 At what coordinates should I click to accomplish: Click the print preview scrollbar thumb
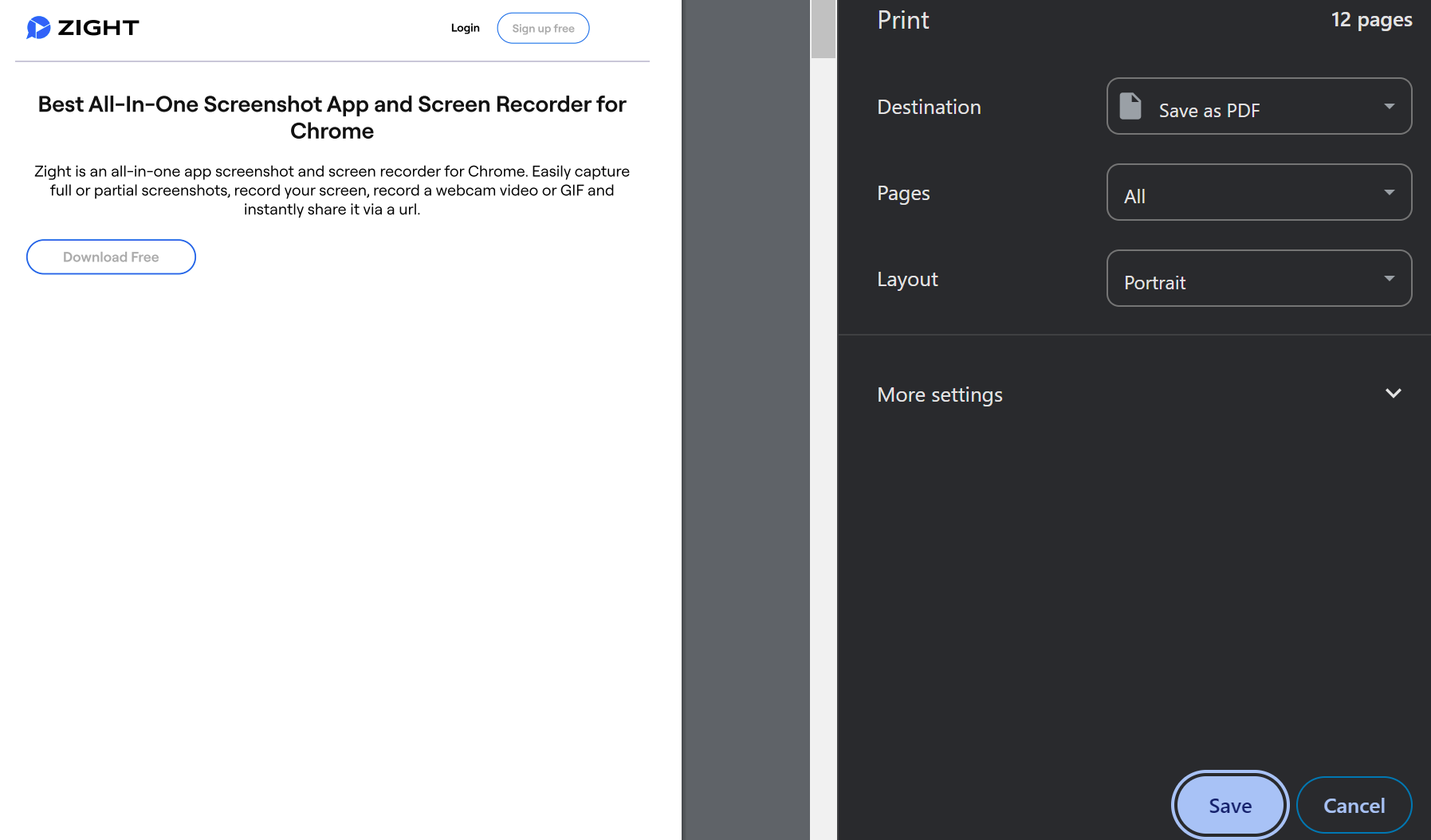tap(824, 29)
